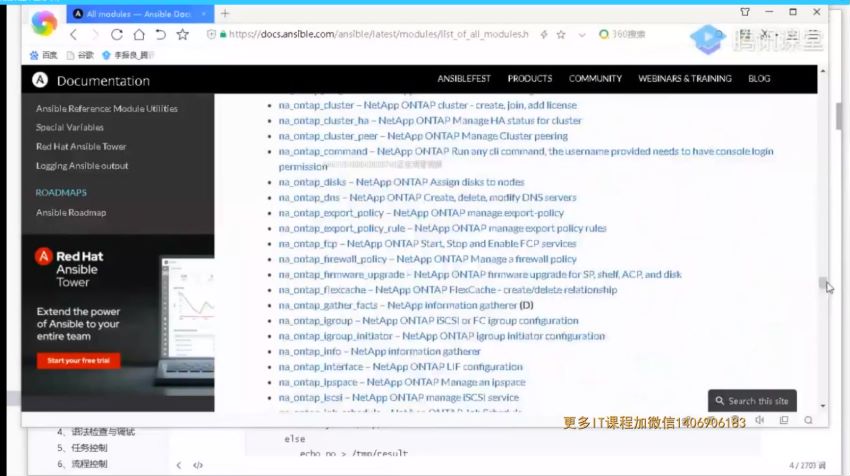Open the PRODUCTS menu item
The image size is (850, 476).
pos(530,79)
